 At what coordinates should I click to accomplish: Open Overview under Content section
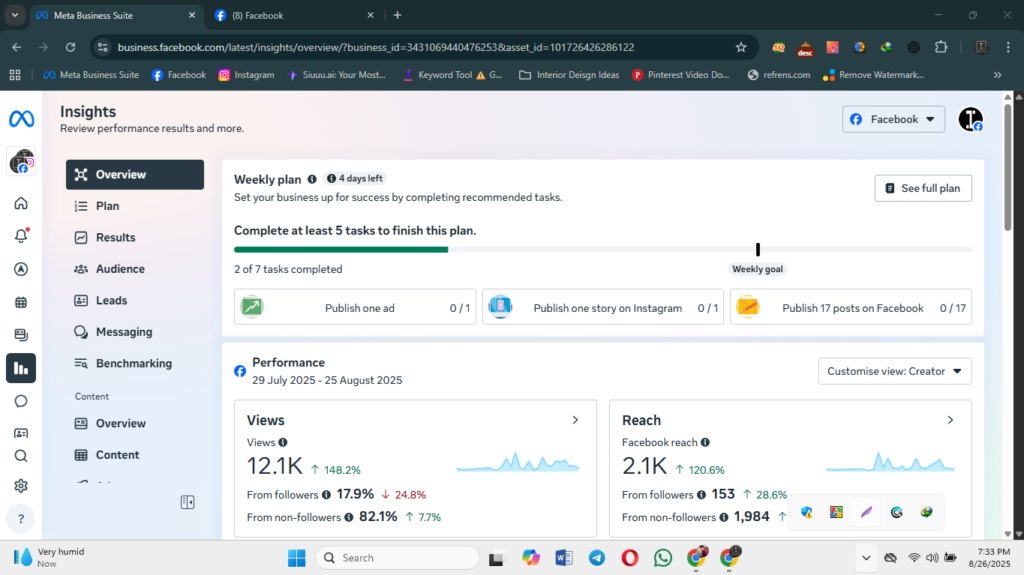(135, 423)
